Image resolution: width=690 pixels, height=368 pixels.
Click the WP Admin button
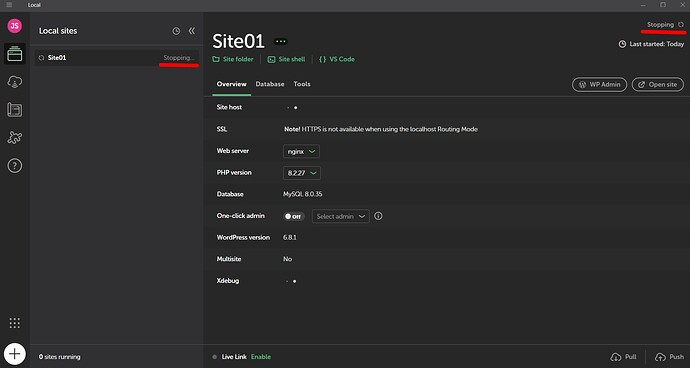coord(599,85)
